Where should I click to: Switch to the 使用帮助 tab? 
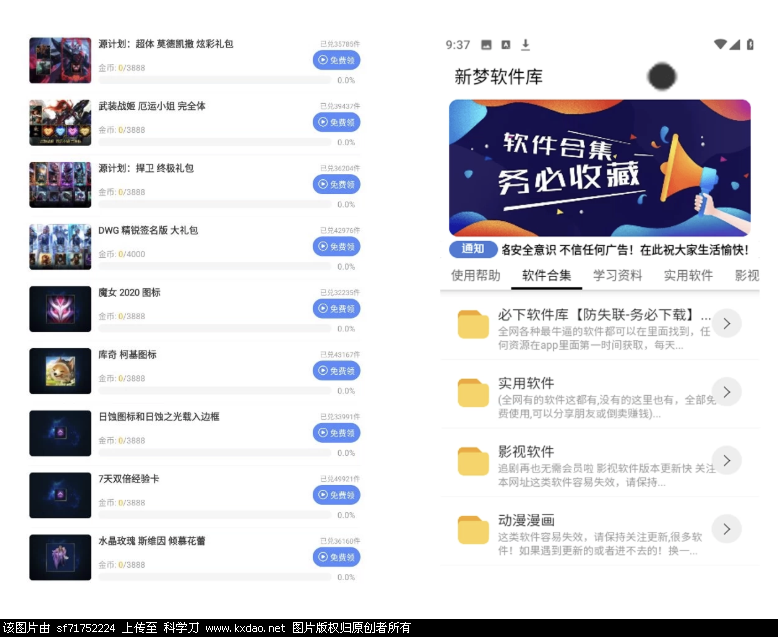click(475, 276)
